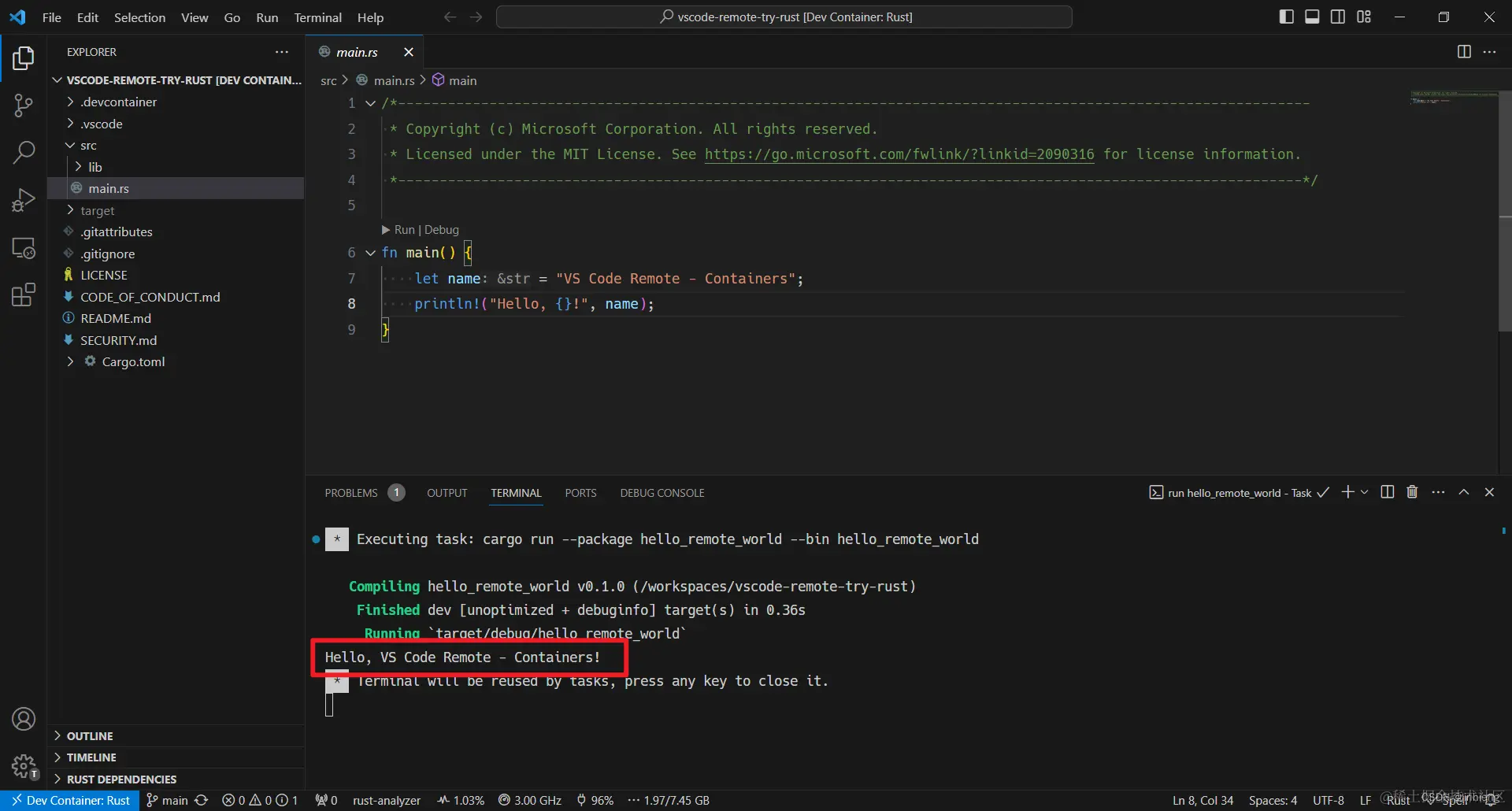This screenshot has height=811, width=1512.
Task: Click the battery 96% status item
Action: coord(595,800)
